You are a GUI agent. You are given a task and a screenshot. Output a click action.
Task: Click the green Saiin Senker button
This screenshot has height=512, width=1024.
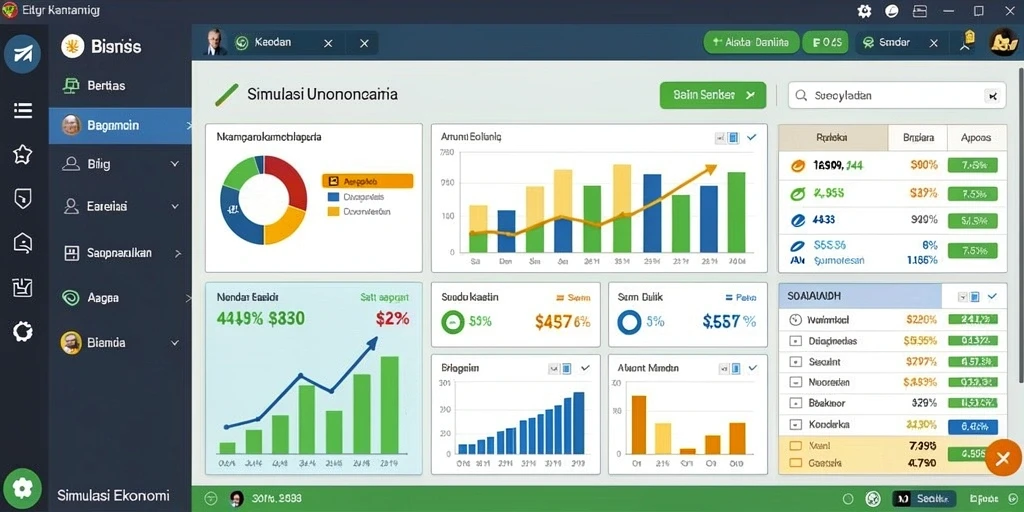coord(712,95)
